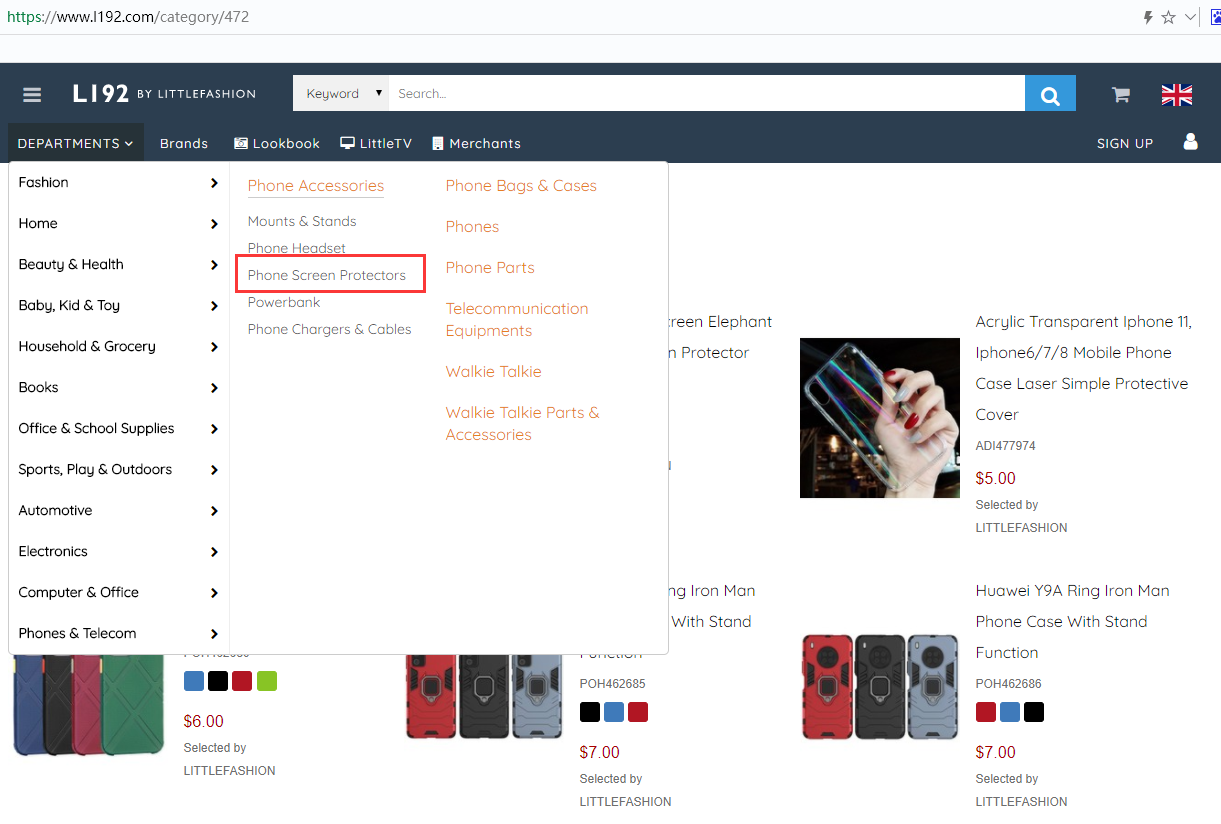Open the Mounts & Stands subcategory
The height and width of the screenshot is (824, 1221).
coord(302,221)
